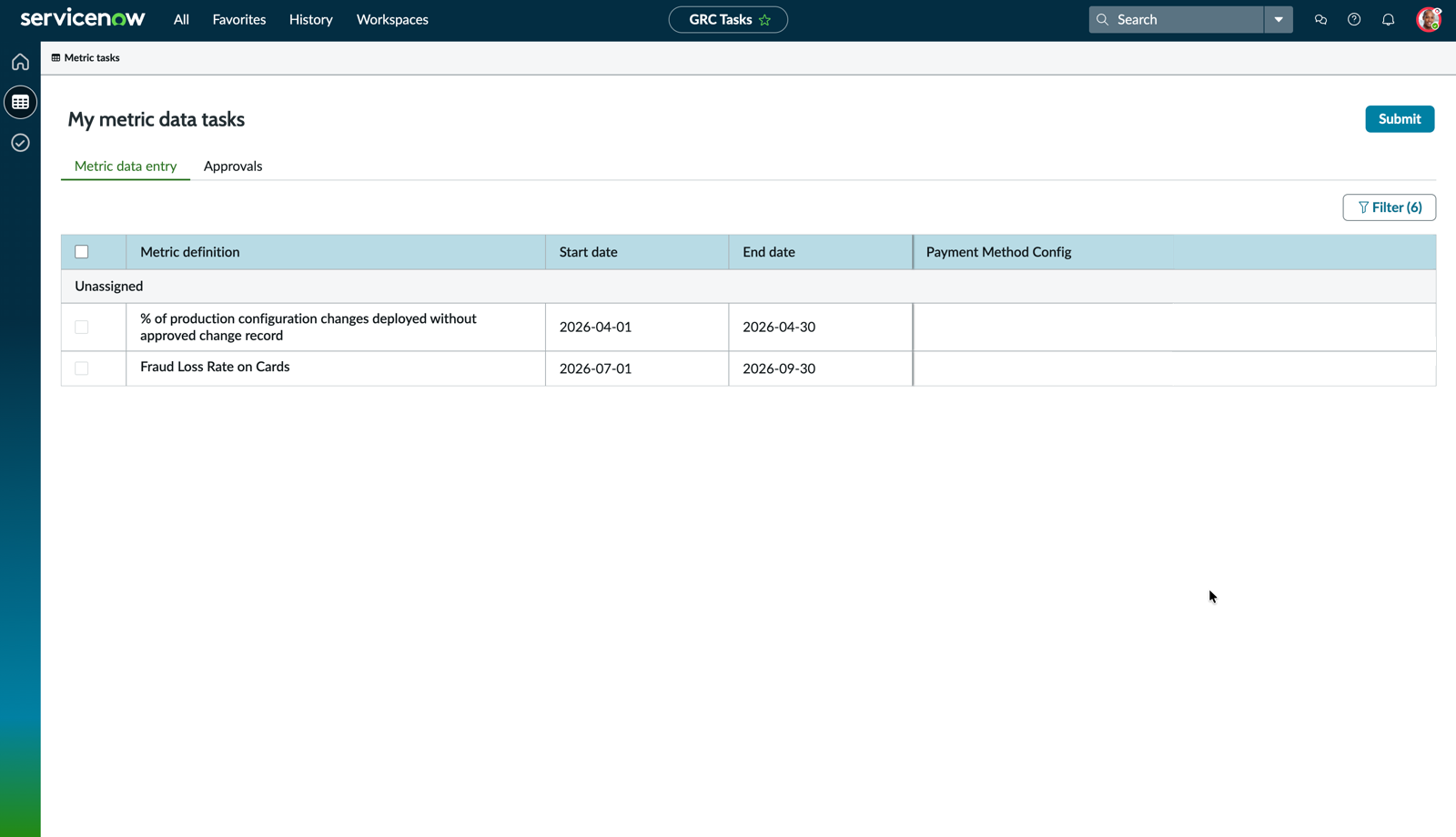Click the Unassigned group row
The height and width of the screenshot is (837, 1456).
pyautogui.click(x=748, y=286)
